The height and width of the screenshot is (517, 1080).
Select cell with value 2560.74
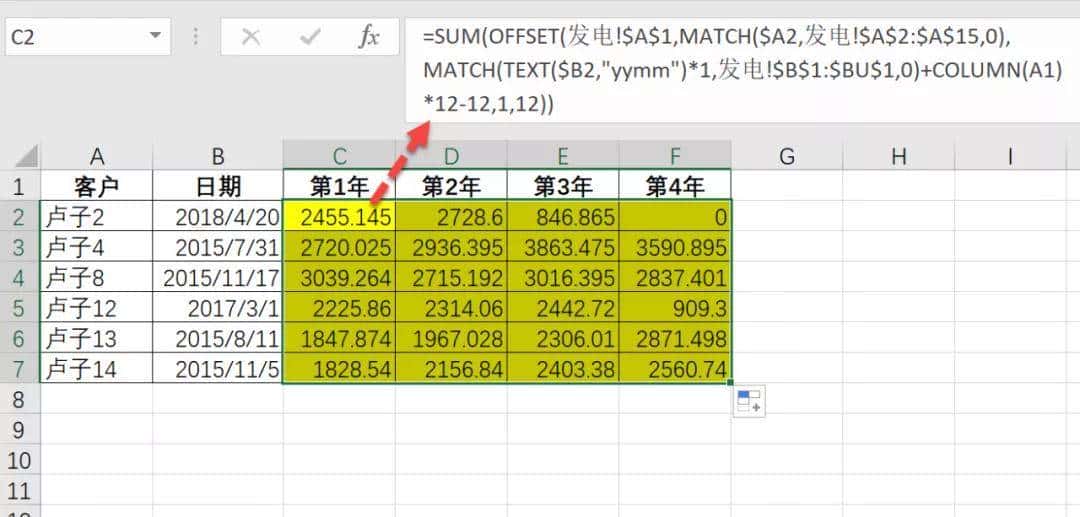(x=675, y=369)
